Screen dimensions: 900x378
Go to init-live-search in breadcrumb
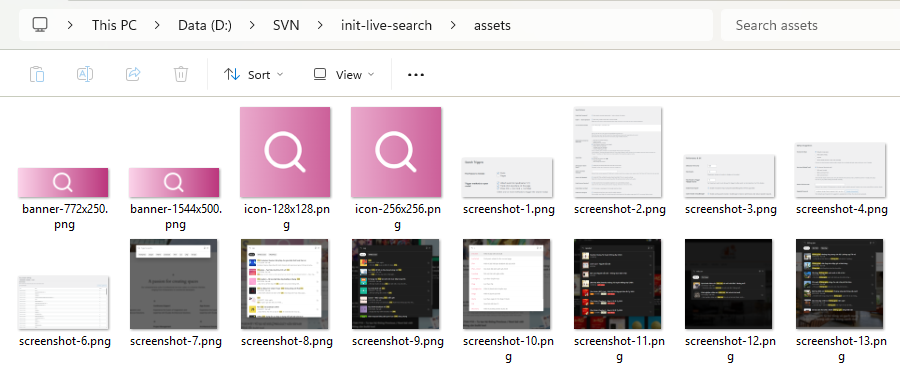(386, 25)
